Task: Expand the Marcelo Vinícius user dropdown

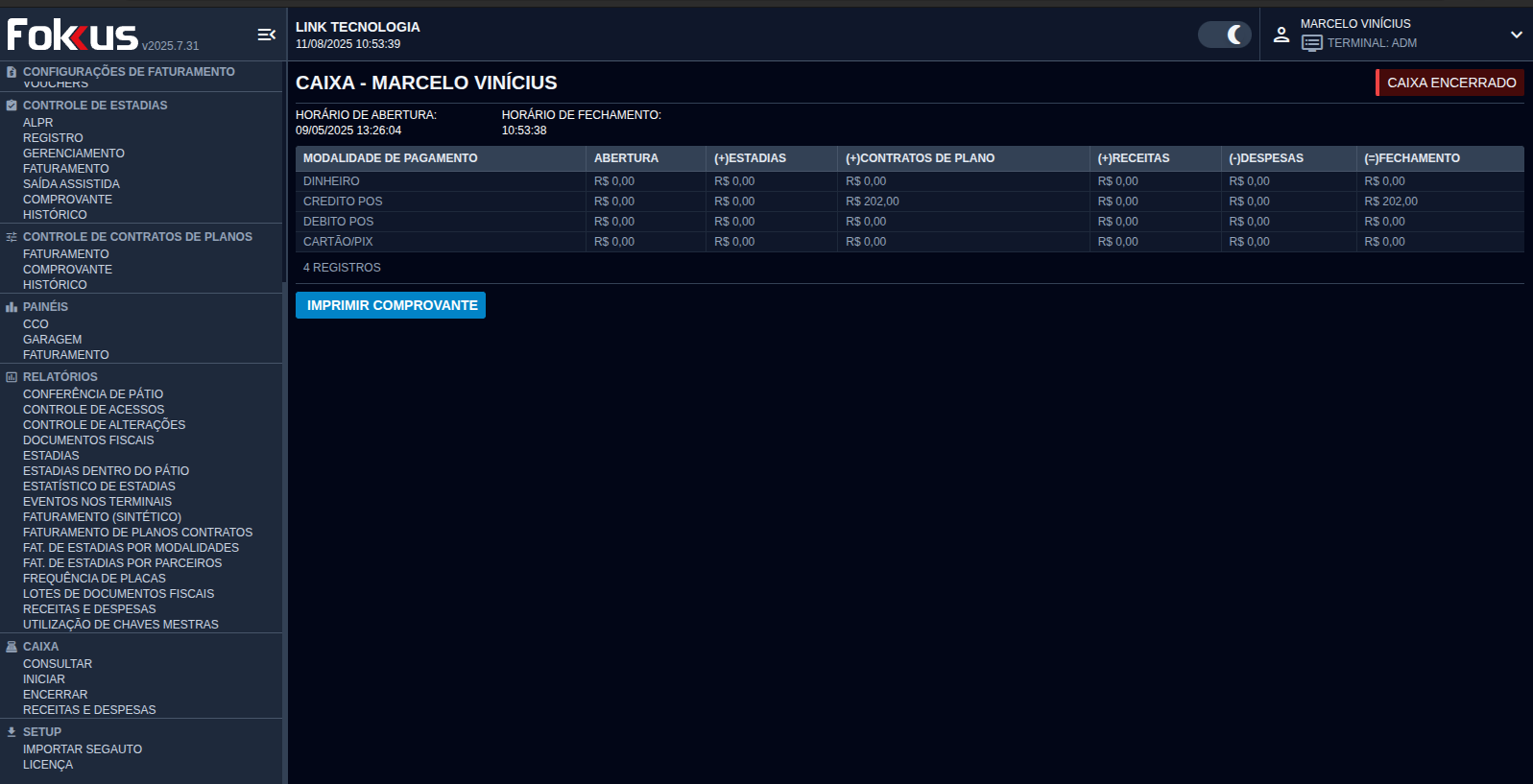Action: (1516, 35)
